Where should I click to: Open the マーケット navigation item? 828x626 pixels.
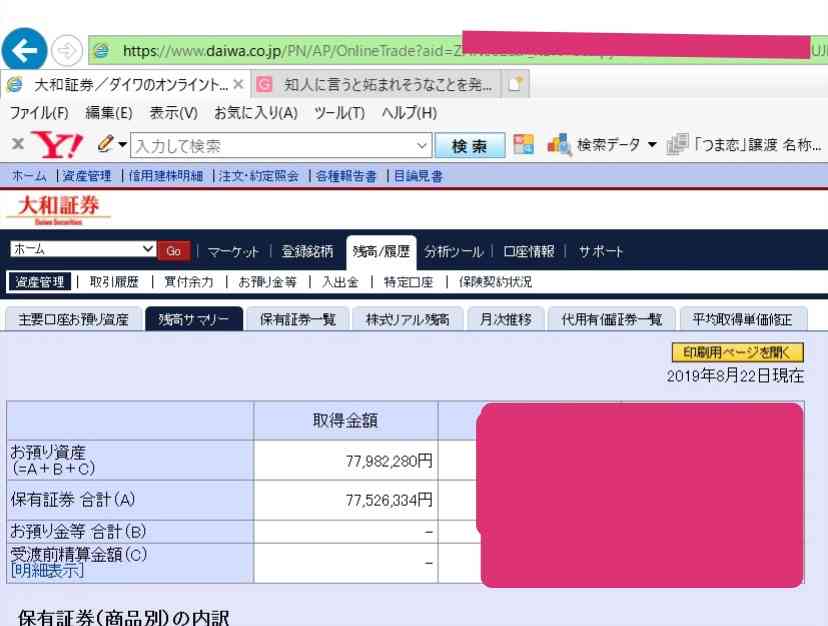point(233,251)
